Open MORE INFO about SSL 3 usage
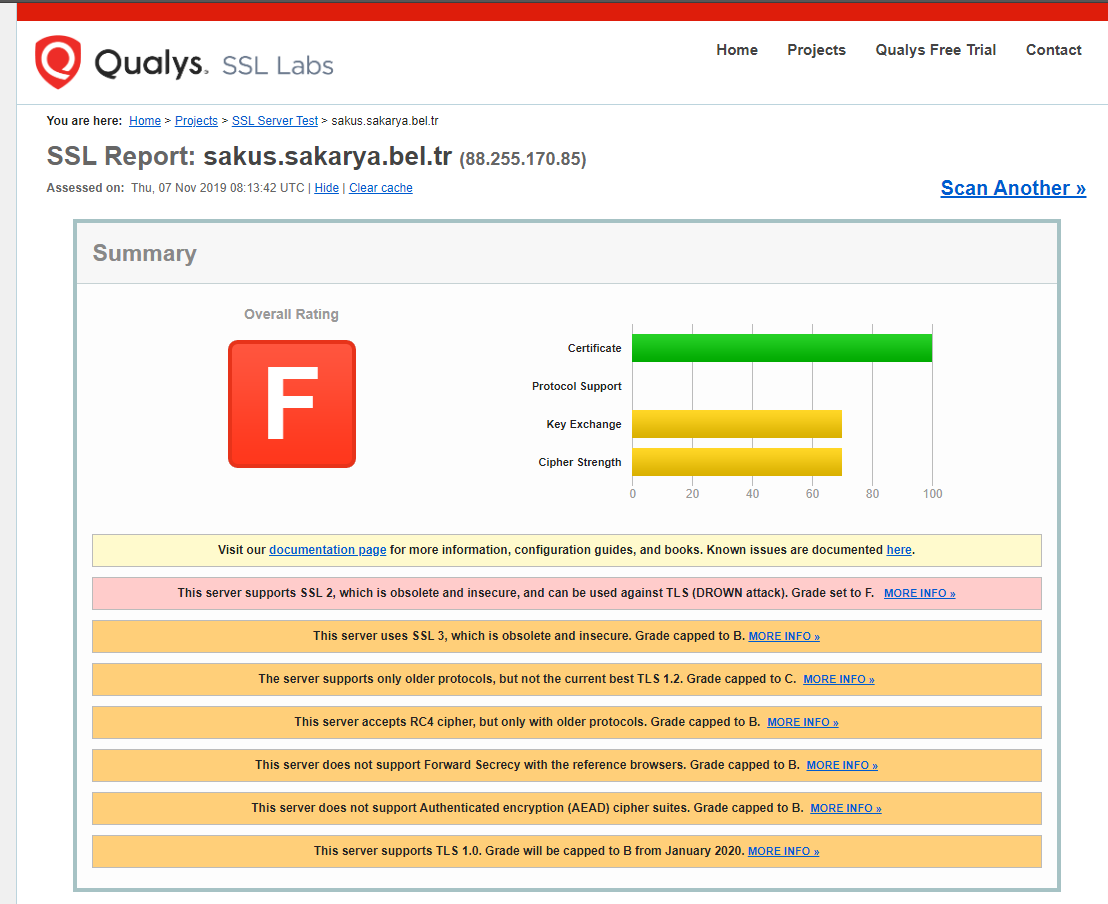The width and height of the screenshot is (1108, 904). (783, 635)
